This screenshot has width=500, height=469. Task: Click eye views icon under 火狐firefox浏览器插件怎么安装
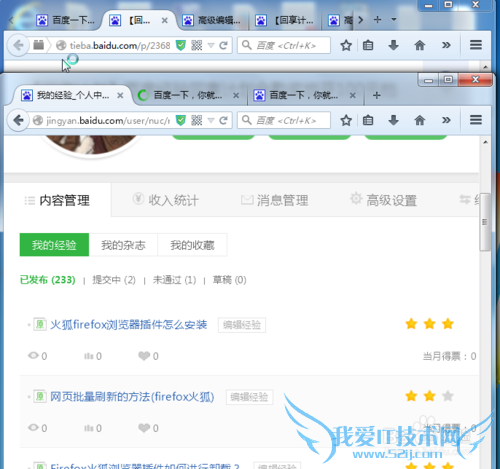(33, 356)
